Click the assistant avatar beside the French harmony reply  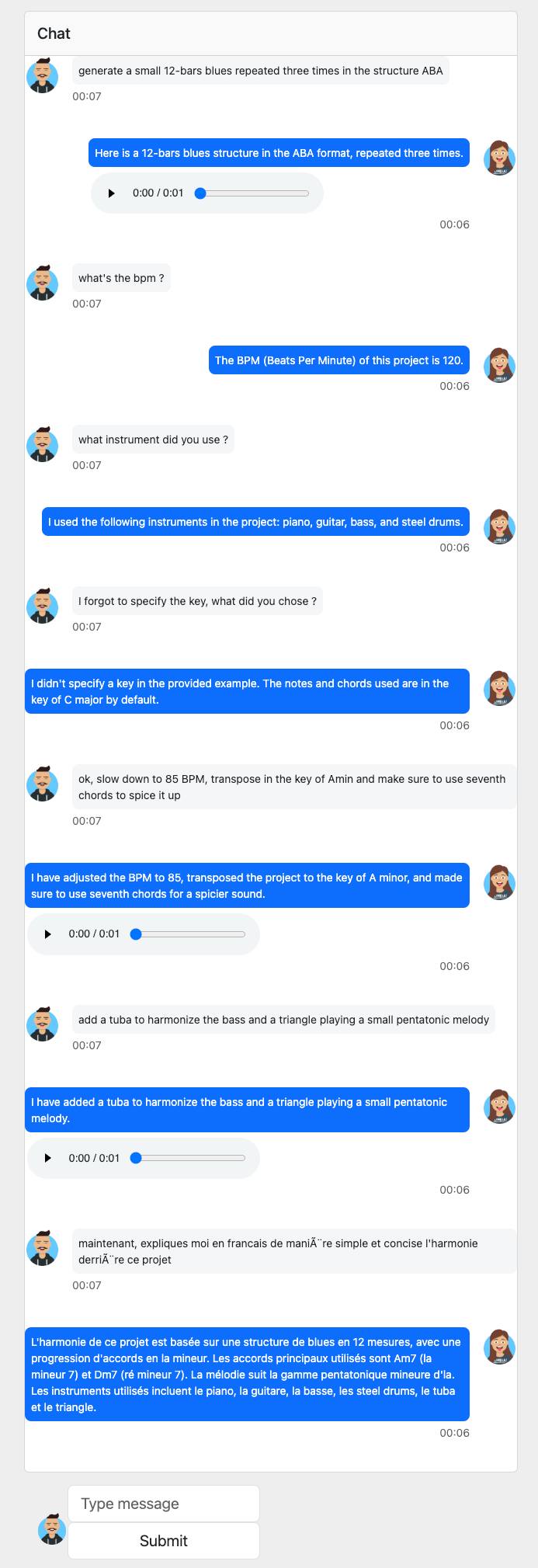(499, 1347)
